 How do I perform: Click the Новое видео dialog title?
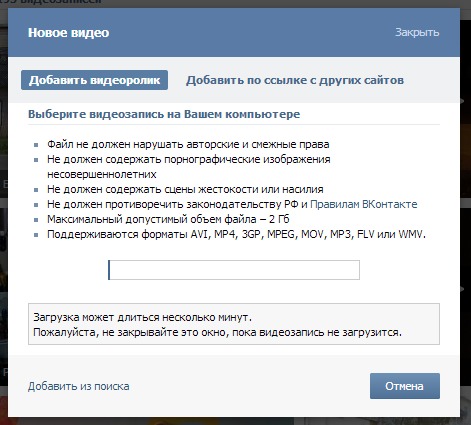(x=68, y=33)
